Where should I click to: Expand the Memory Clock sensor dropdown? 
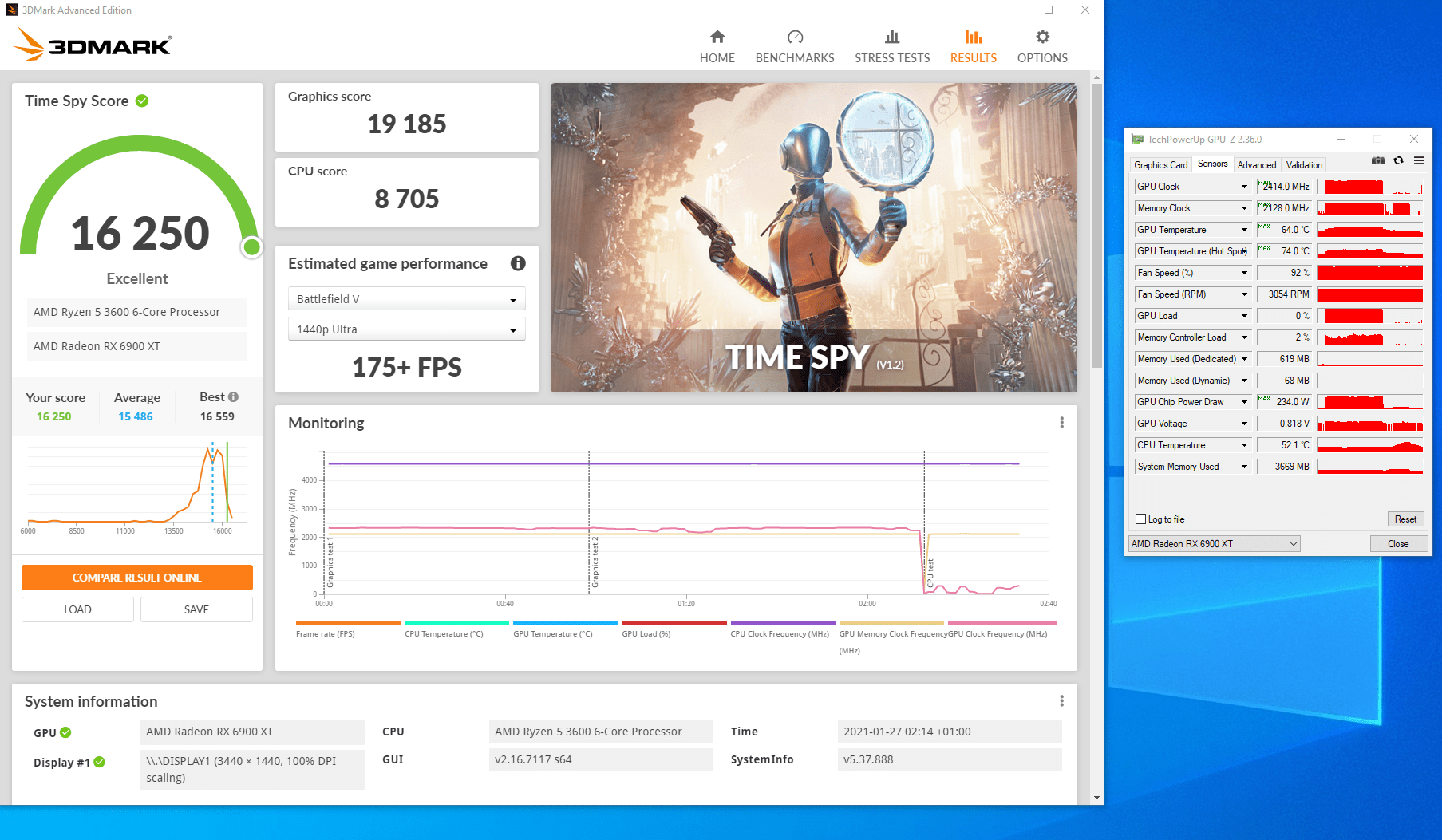1244,208
